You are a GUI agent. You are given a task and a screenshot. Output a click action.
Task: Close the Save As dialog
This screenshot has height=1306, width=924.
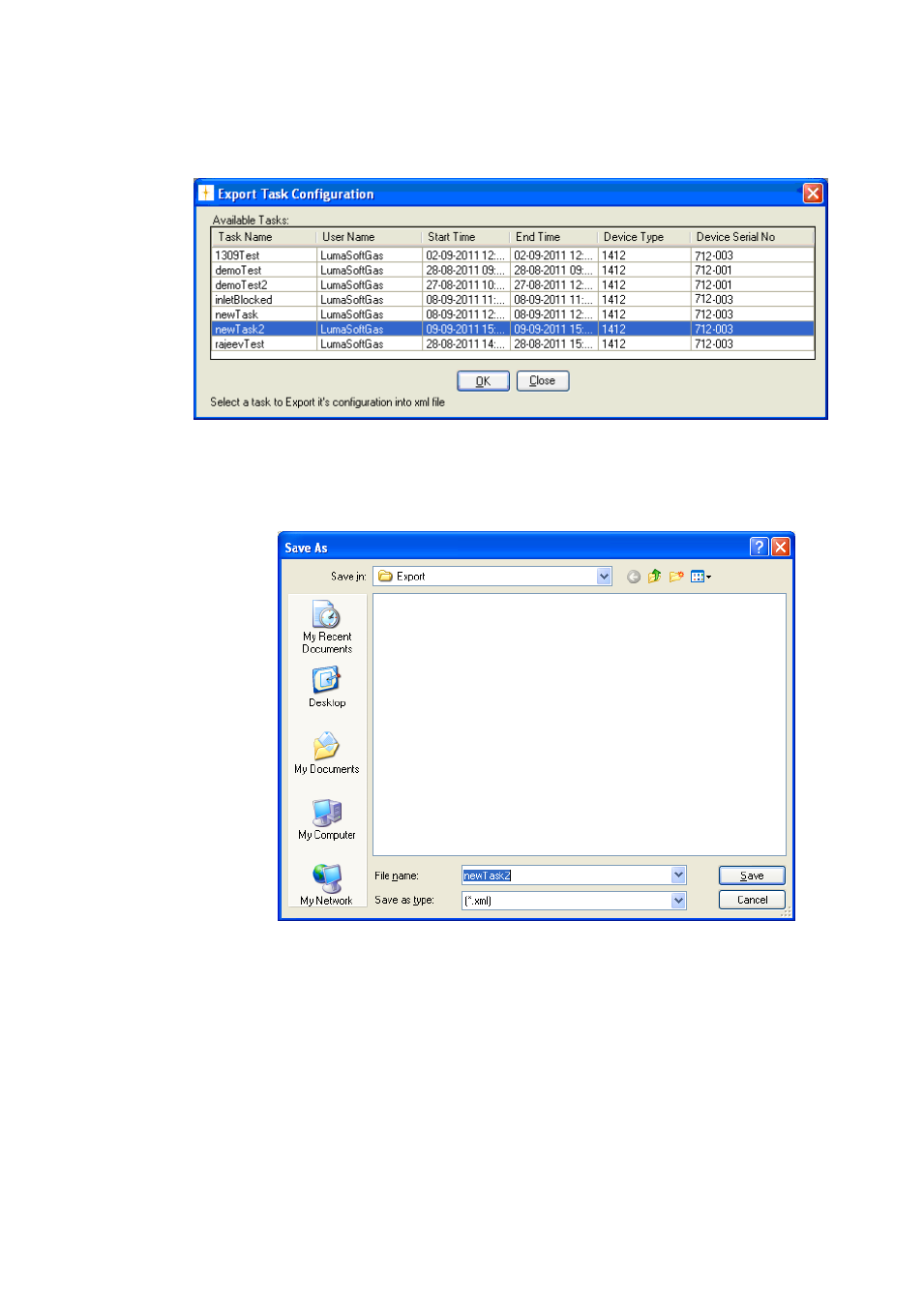tap(781, 547)
